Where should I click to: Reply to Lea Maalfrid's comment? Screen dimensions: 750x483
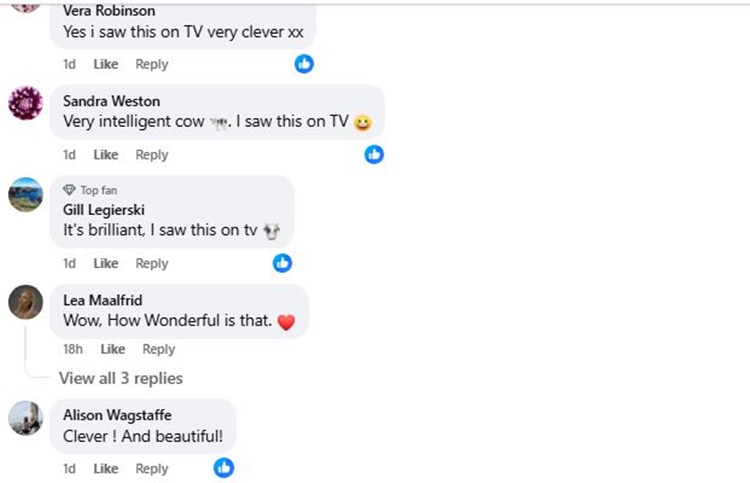click(x=159, y=349)
